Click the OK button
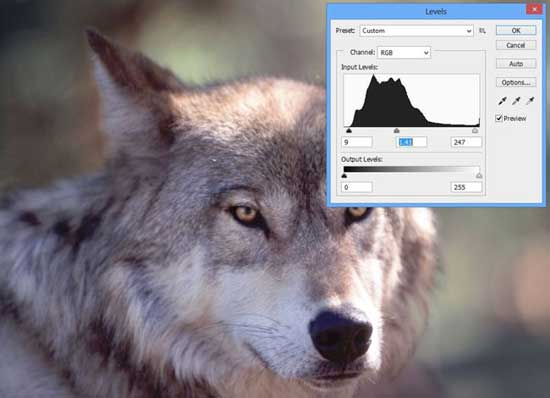 pyautogui.click(x=516, y=31)
